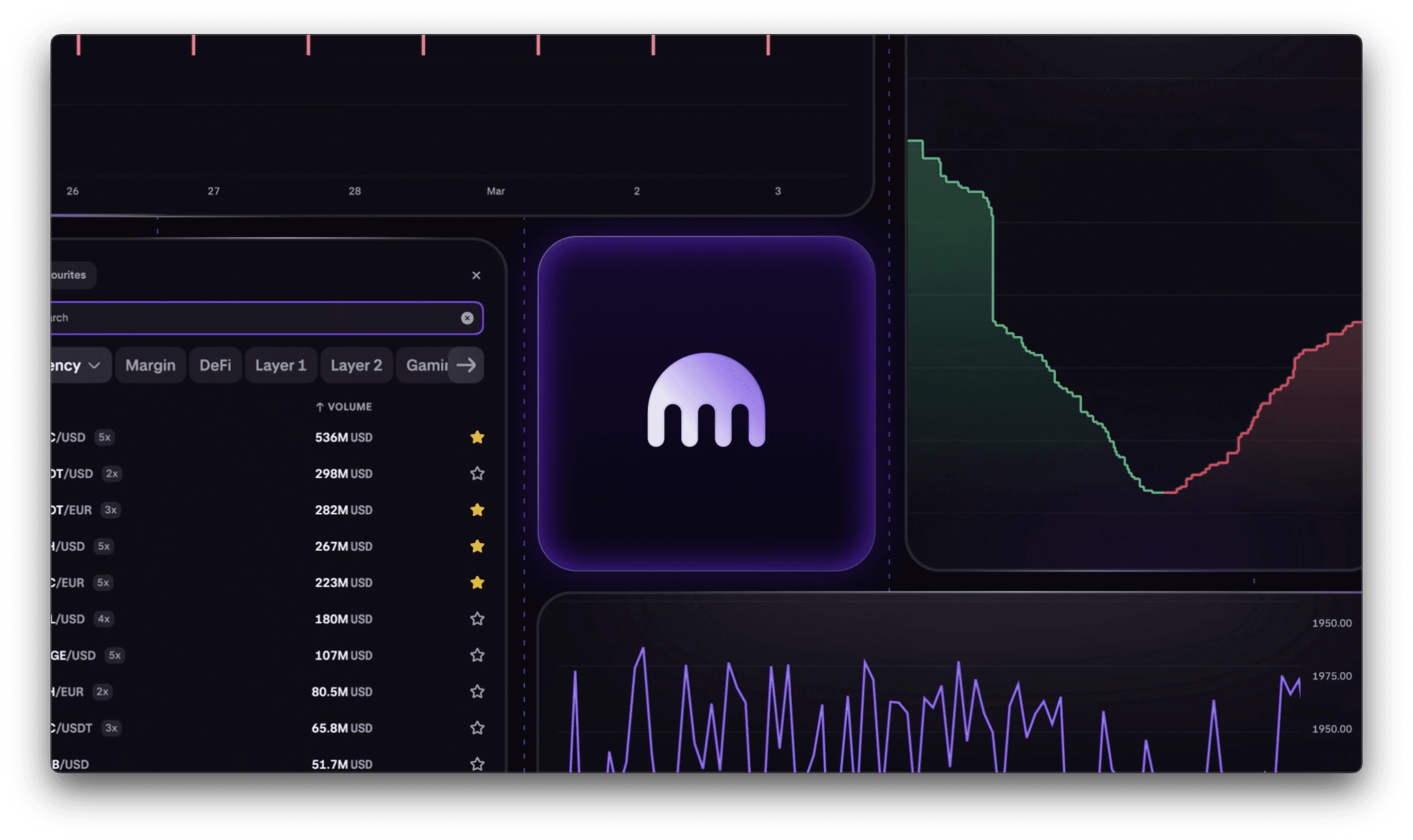This screenshot has width=1413, height=840.
Task: Open the Layer 1 category
Action: [x=281, y=365]
